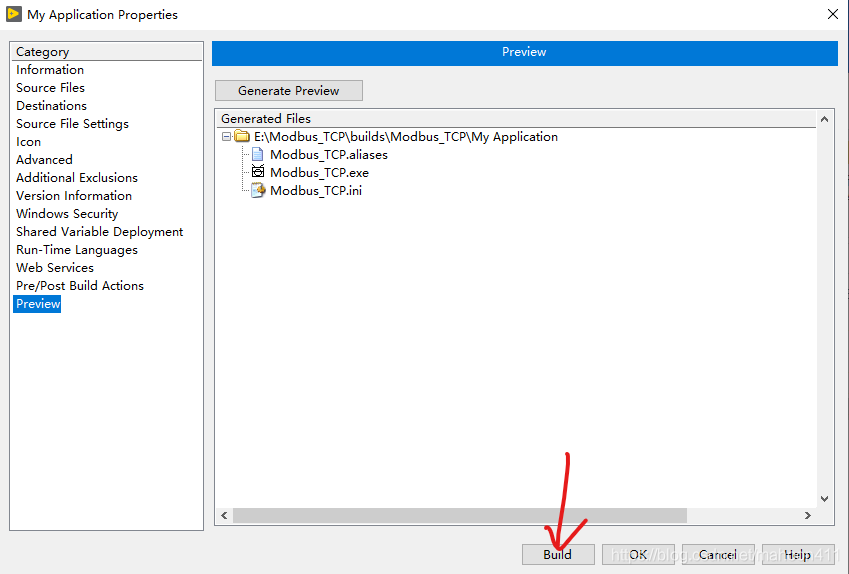Click the Cancel button
Viewport: 849px width, 574px height.
718,555
